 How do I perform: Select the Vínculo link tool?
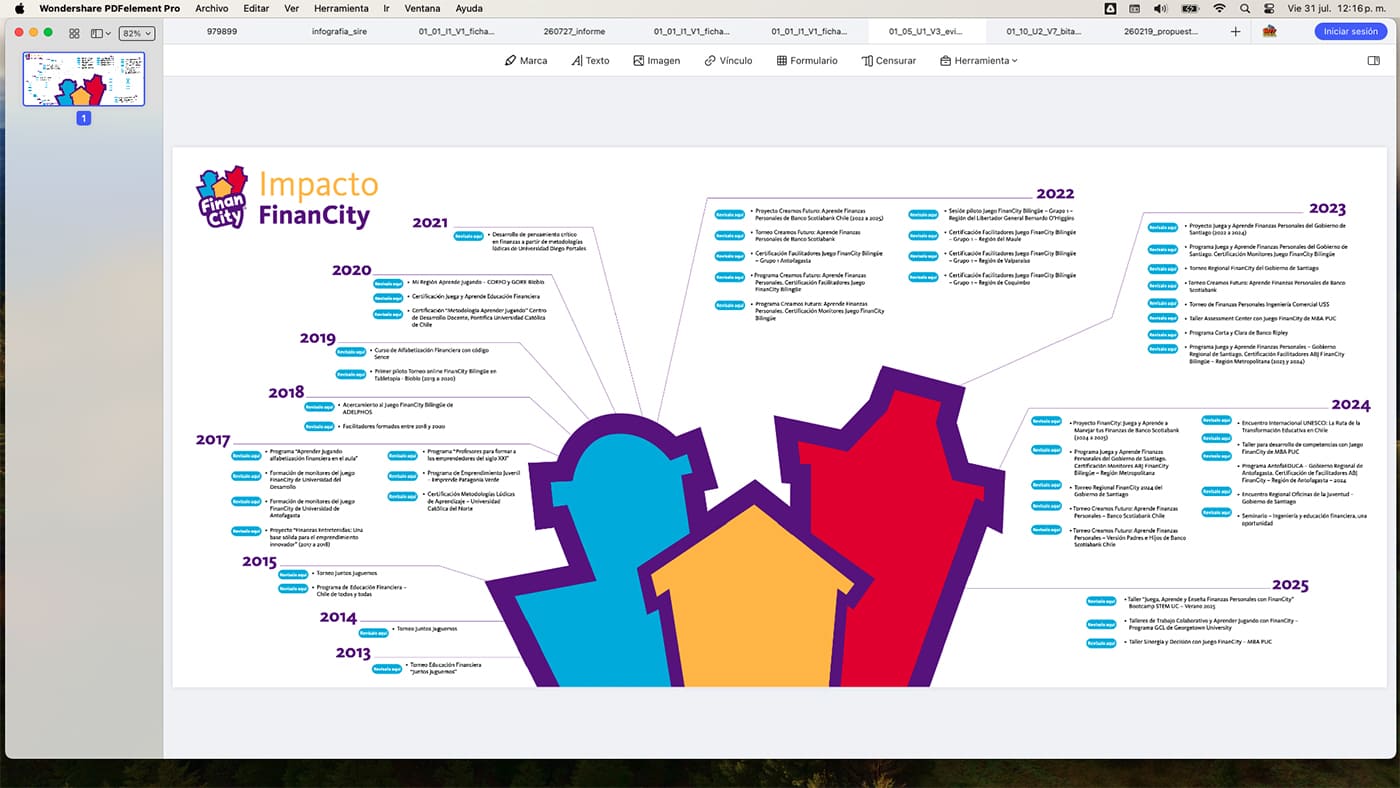(x=728, y=60)
